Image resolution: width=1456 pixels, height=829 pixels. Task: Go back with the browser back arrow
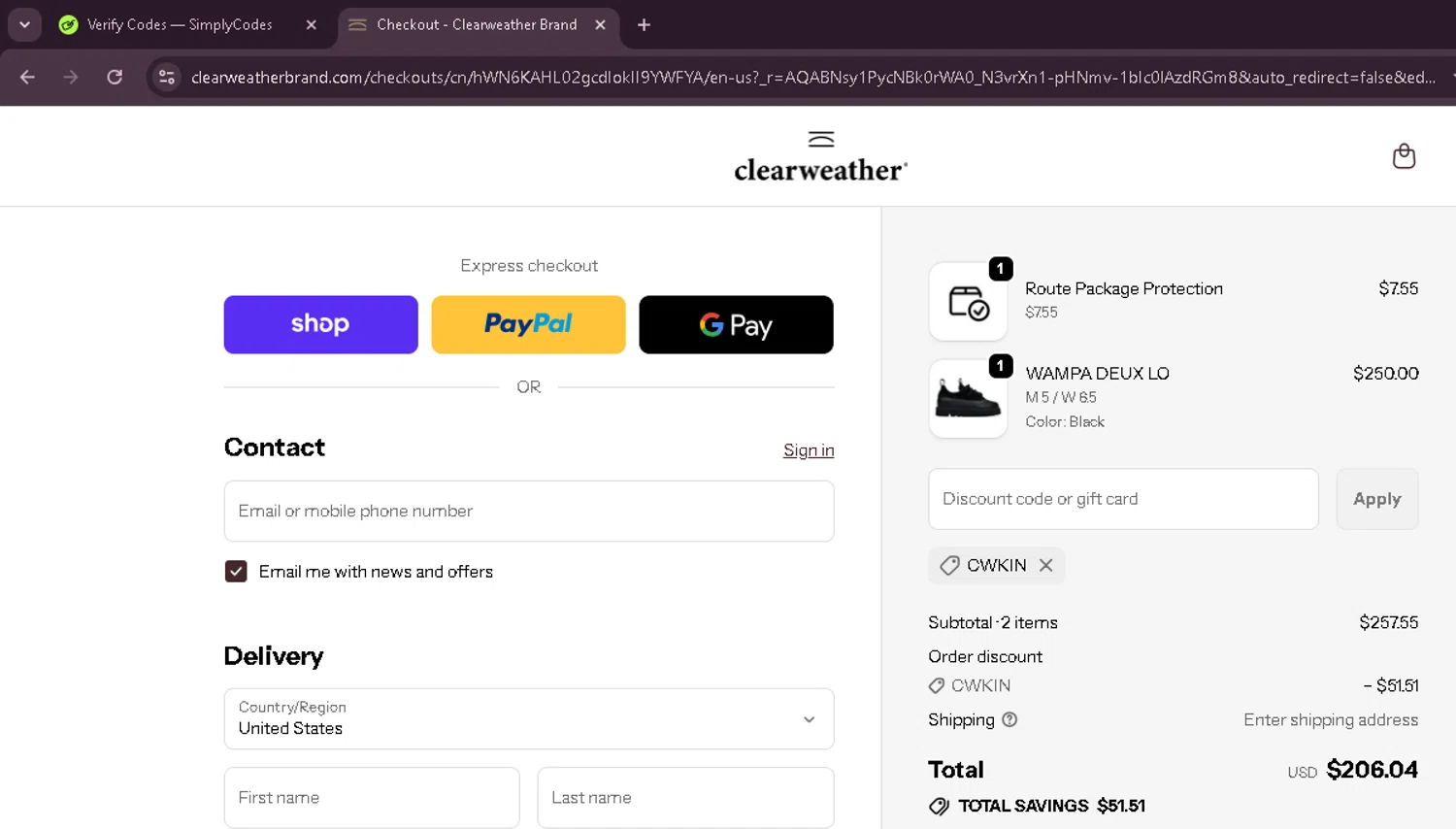point(27,77)
